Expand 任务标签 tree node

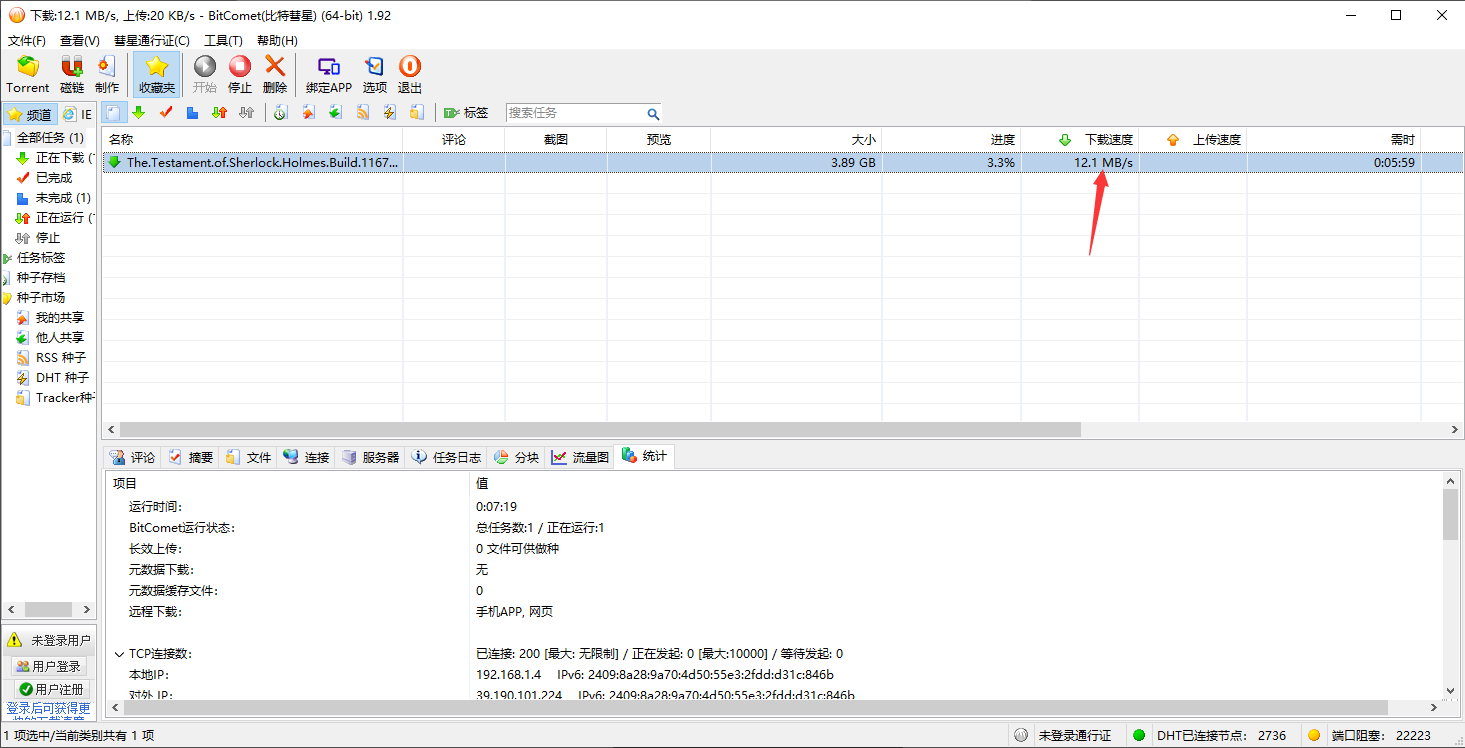click(8, 258)
